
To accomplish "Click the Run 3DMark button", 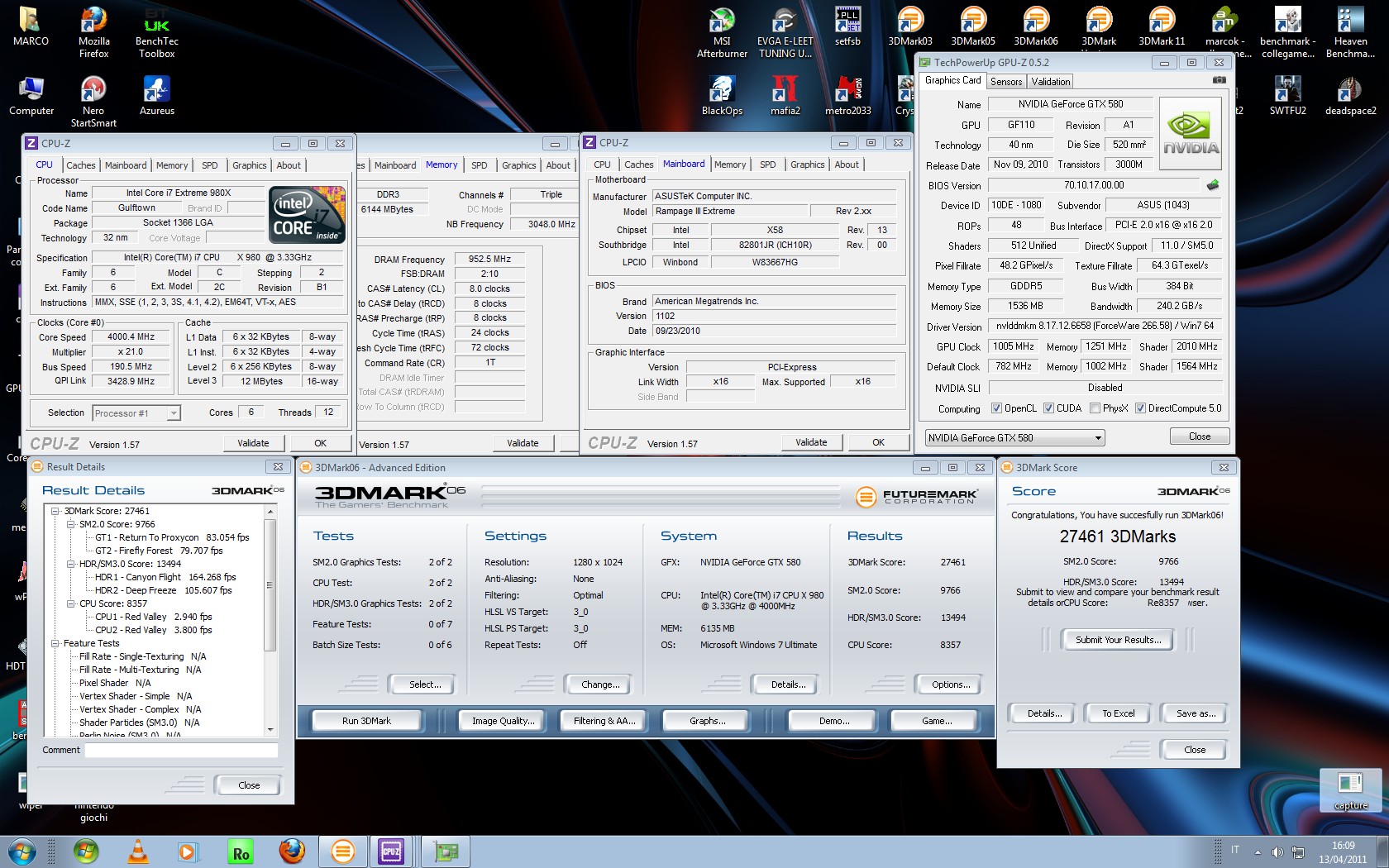I will [x=366, y=721].
